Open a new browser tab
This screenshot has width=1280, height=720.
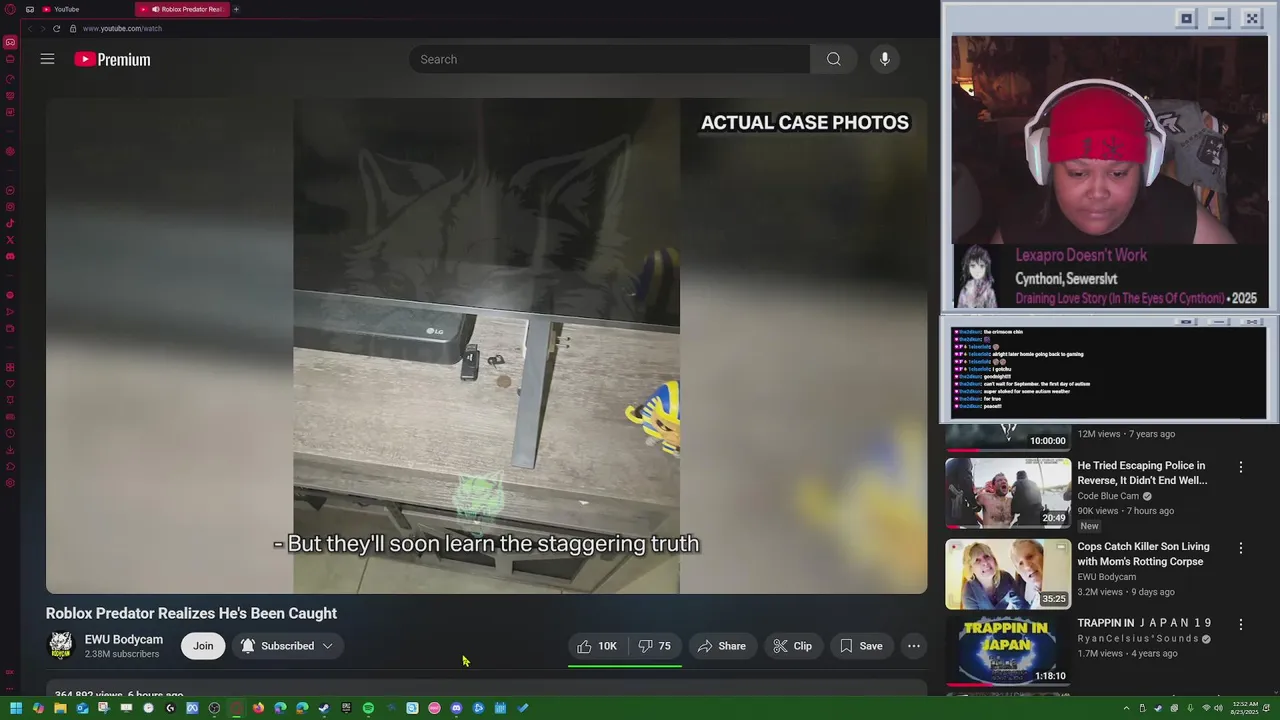pos(236,9)
